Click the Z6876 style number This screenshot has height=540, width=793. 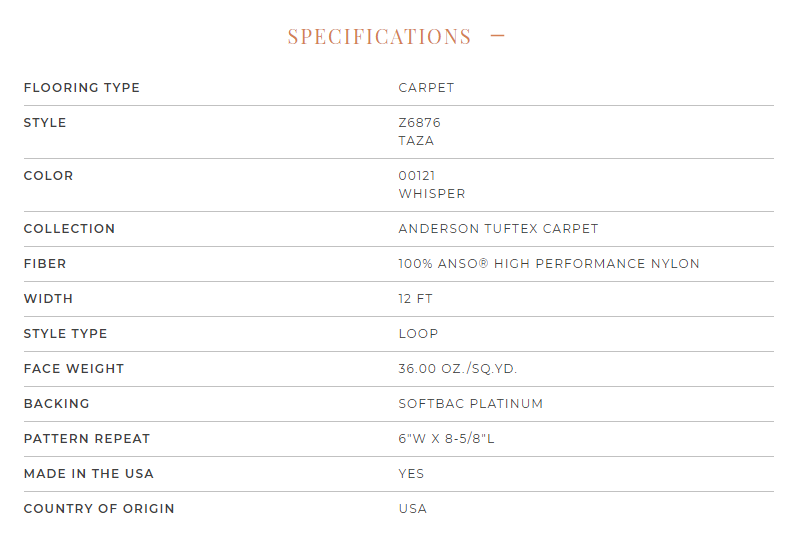click(x=419, y=123)
